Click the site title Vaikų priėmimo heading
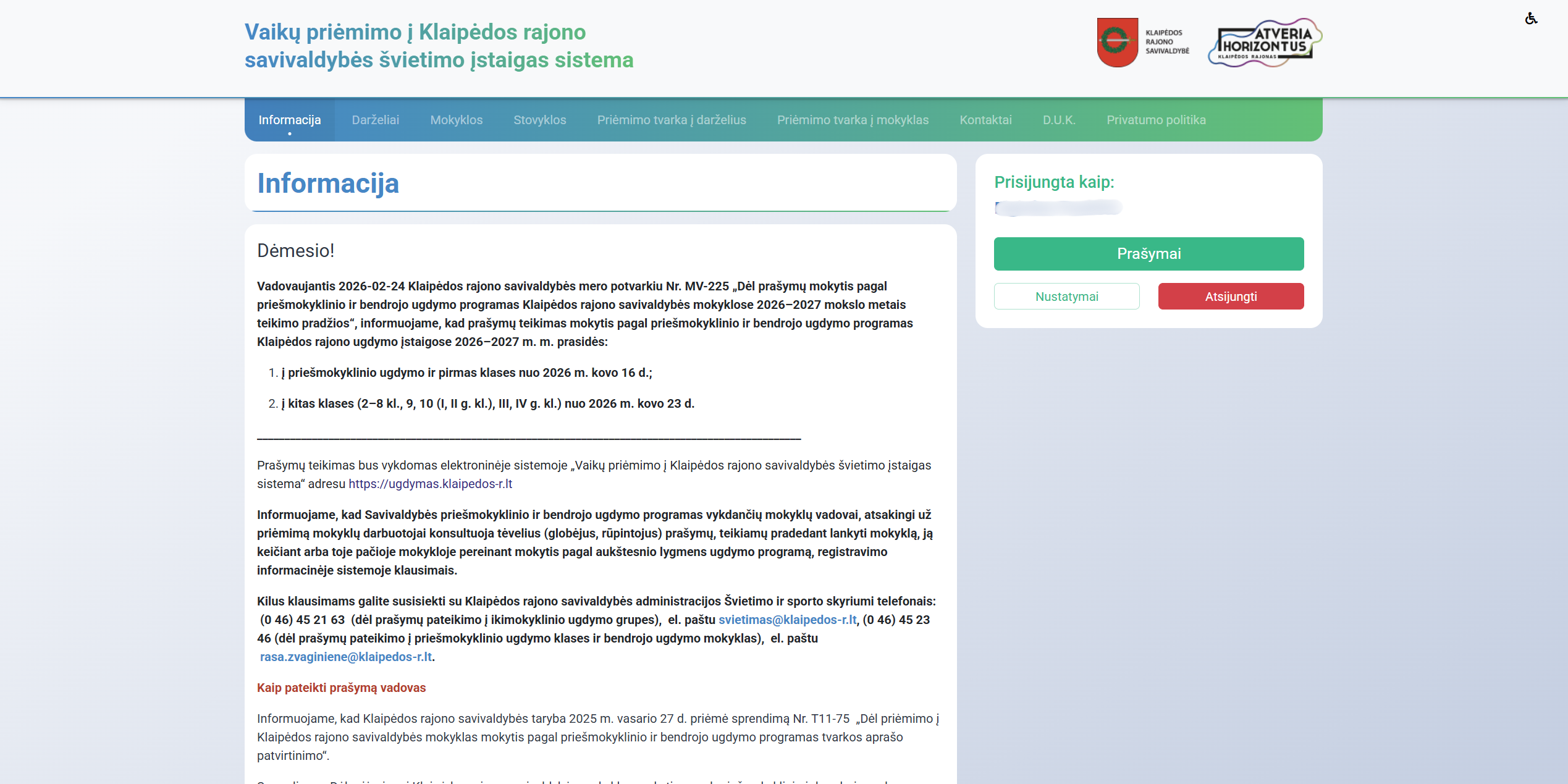The width and height of the screenshot is (1568, 784). [x=439, y=46]
